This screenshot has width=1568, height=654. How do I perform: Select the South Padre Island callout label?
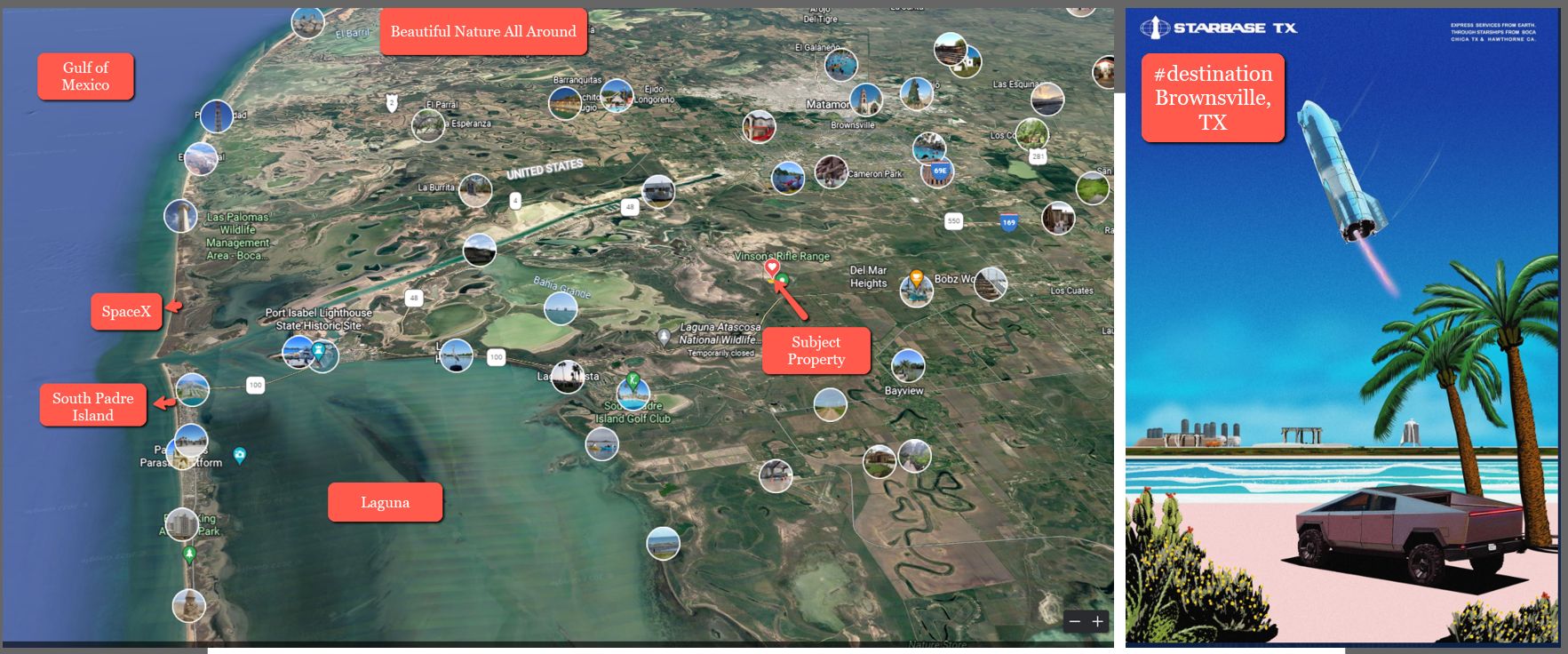[93, 406]
